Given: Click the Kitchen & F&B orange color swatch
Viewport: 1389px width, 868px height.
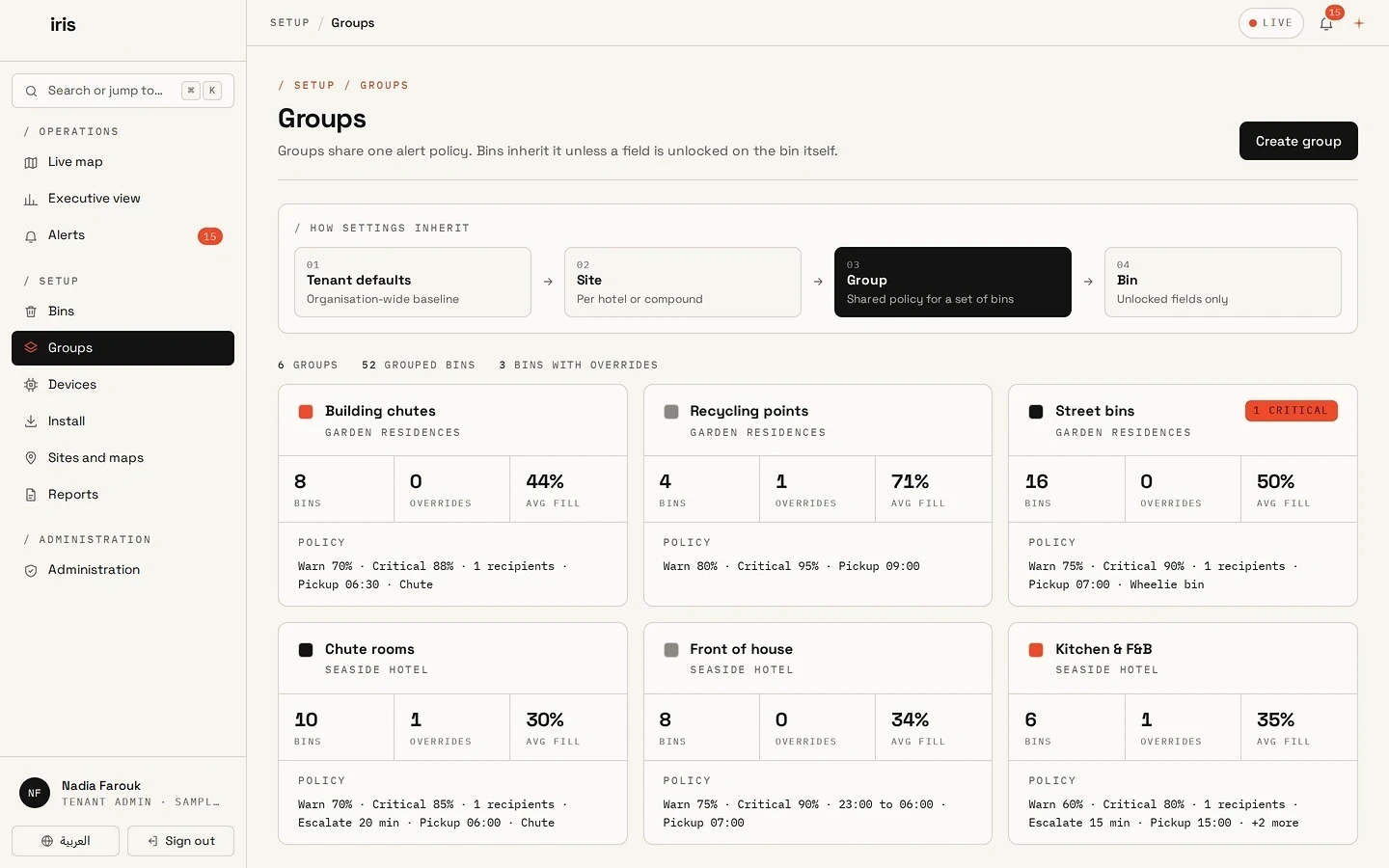Looking at the screenshot, I should (x=1036, y=650).
